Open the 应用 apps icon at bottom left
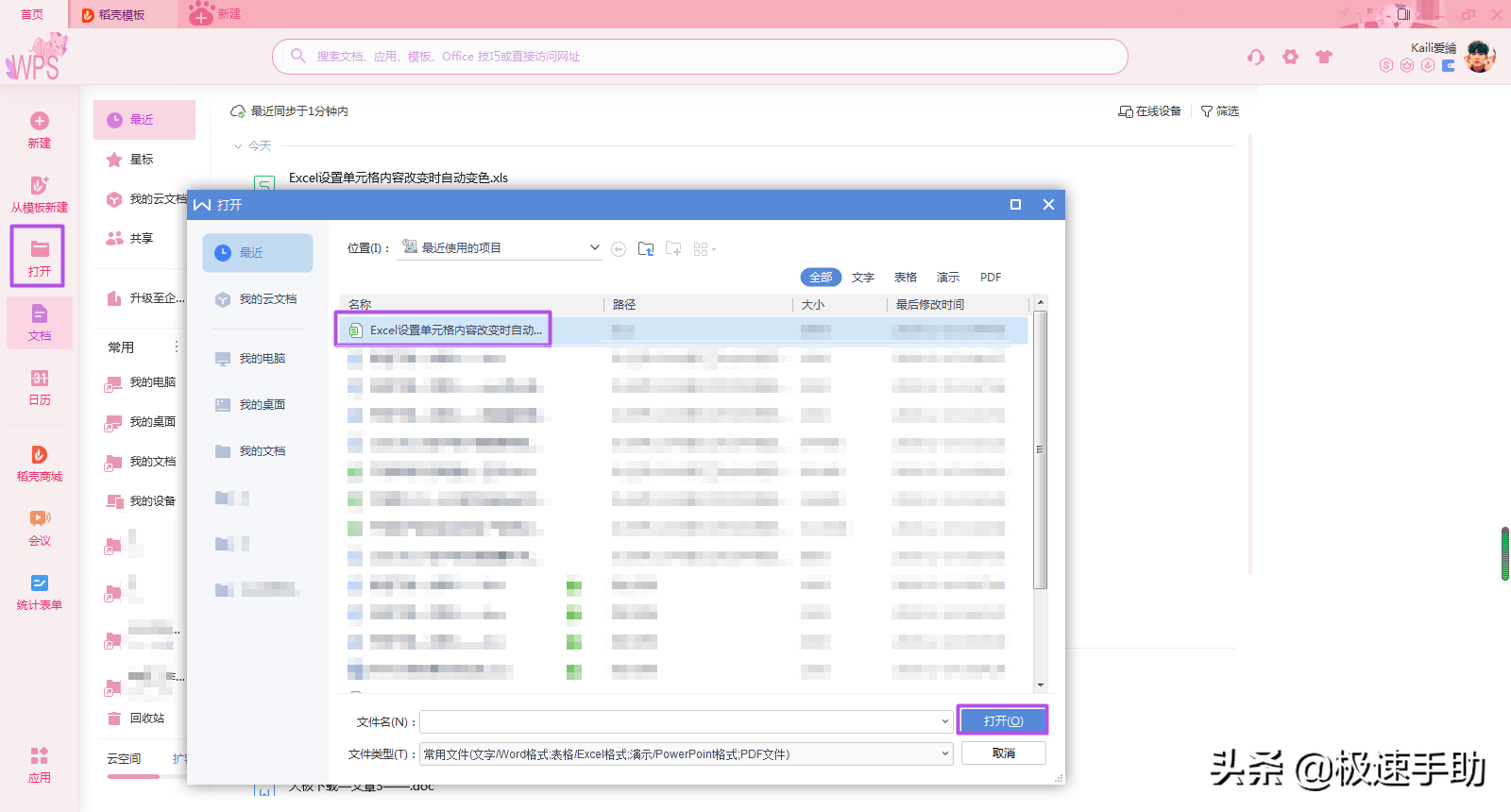The image size is (1511, 812). click(x=40, y=755)
